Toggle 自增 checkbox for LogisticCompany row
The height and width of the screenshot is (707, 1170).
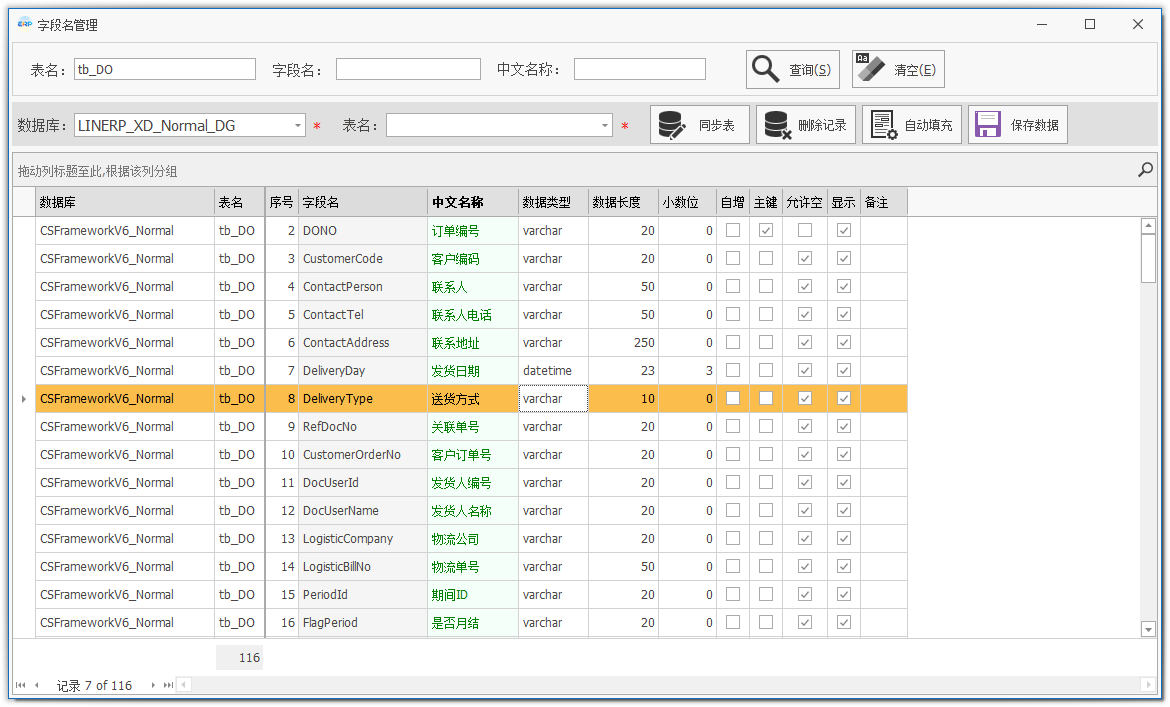(x=733, y=538)
